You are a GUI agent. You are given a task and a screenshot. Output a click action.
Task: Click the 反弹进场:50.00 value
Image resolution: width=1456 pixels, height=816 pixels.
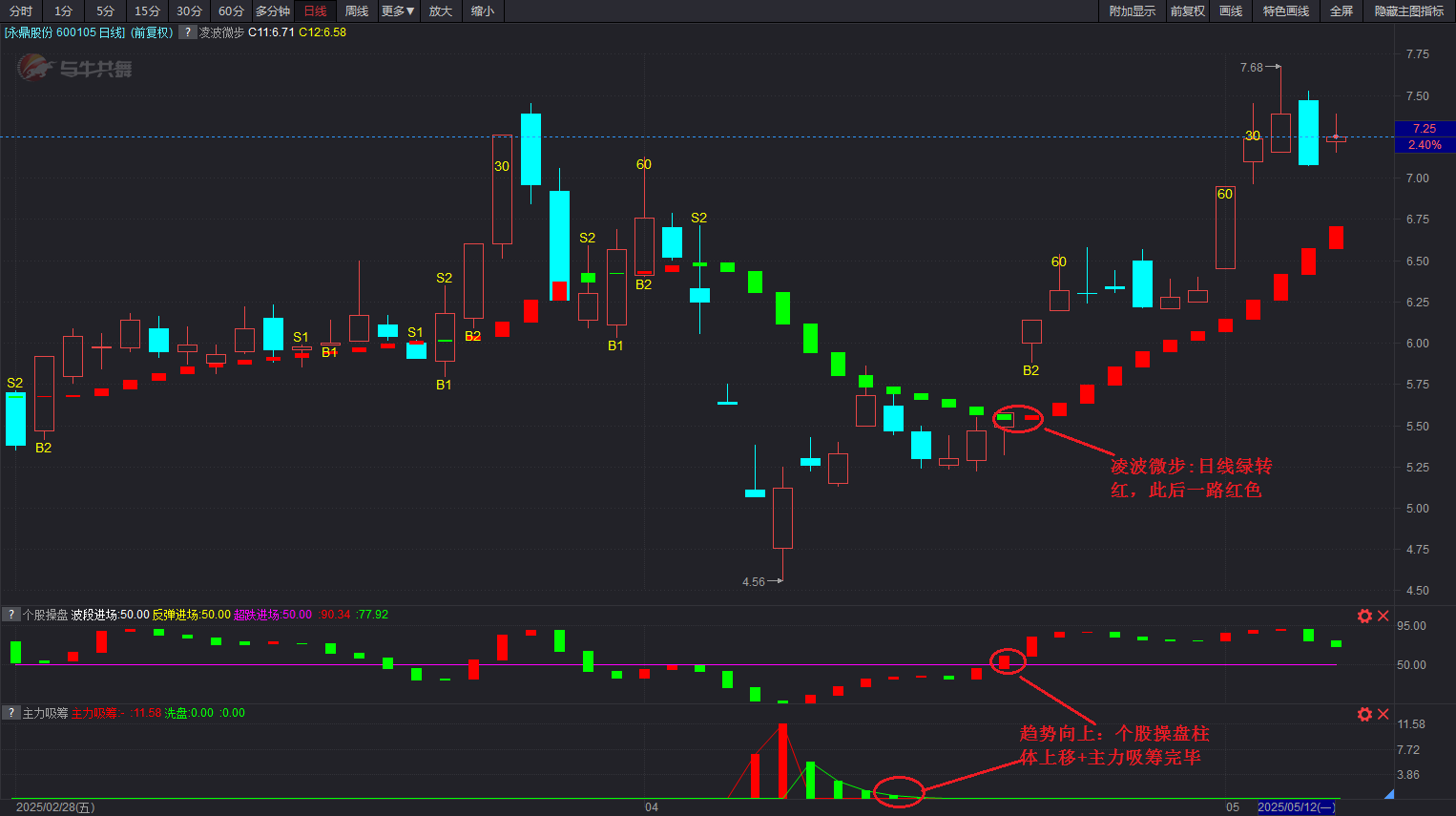tap(191, 615)
